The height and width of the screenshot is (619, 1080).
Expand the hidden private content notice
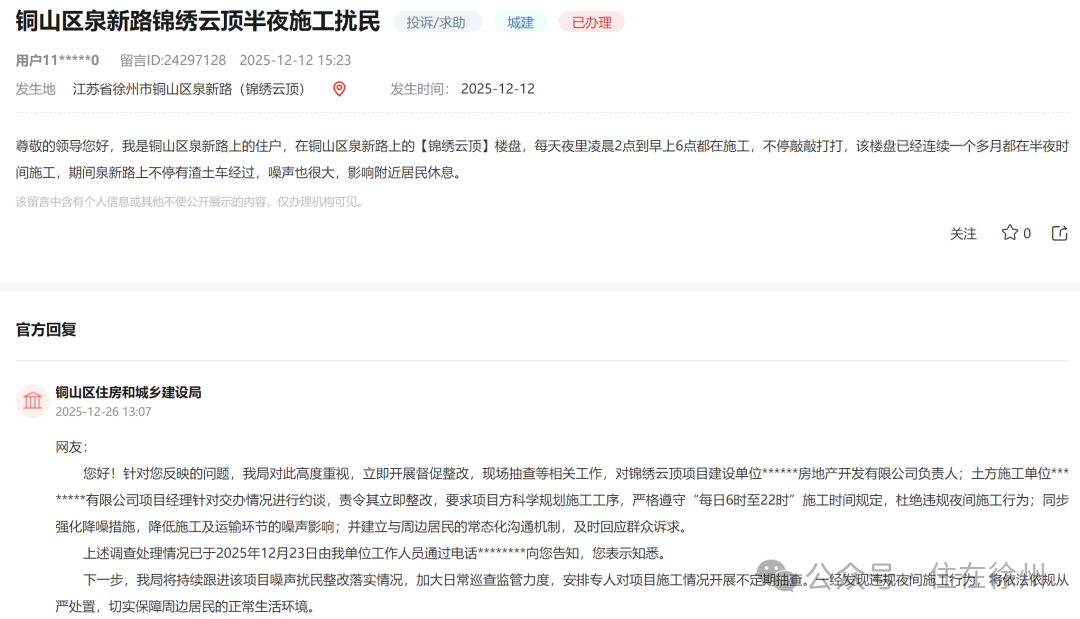(185, 201)
